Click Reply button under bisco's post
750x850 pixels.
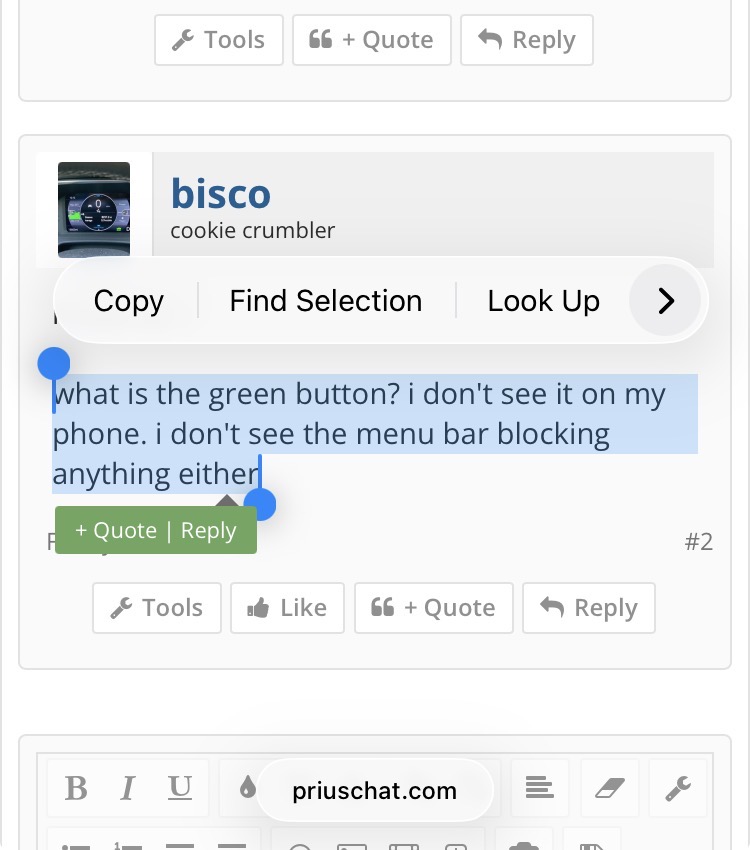pyautogui.click(x=588, y=608)
